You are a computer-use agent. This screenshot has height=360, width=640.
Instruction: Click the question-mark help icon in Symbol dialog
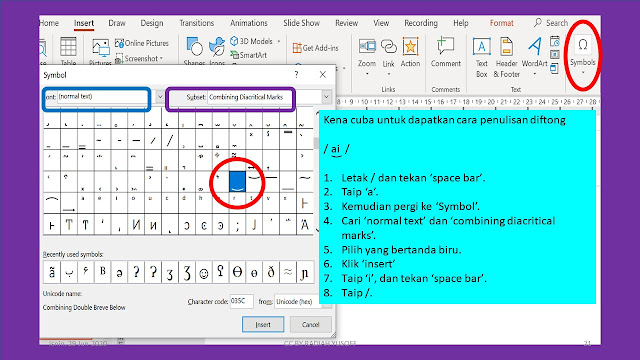click(x=296, y=74)
